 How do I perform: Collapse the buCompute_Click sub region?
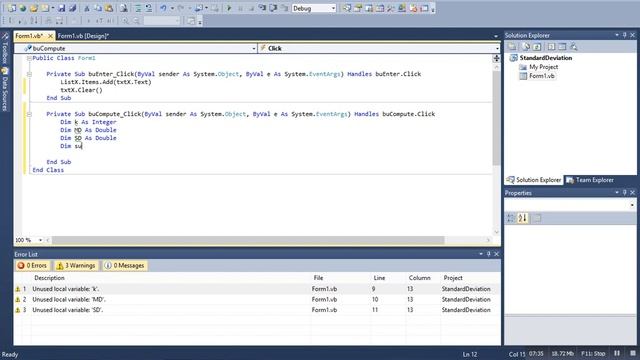click(x=29, y=114)
